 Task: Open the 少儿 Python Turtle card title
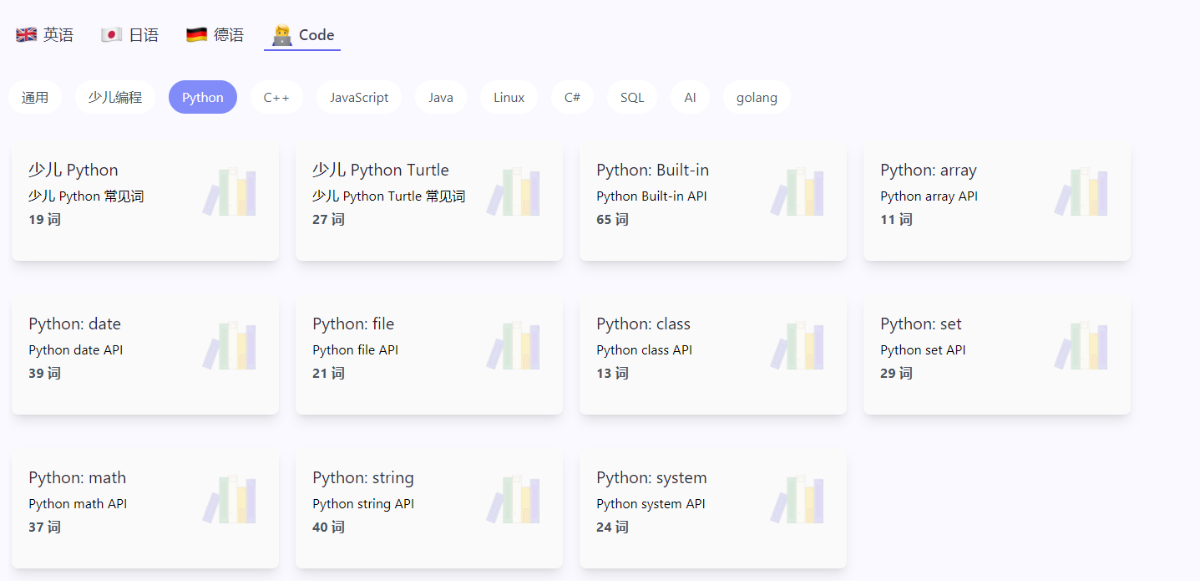[x=380, y=170]
